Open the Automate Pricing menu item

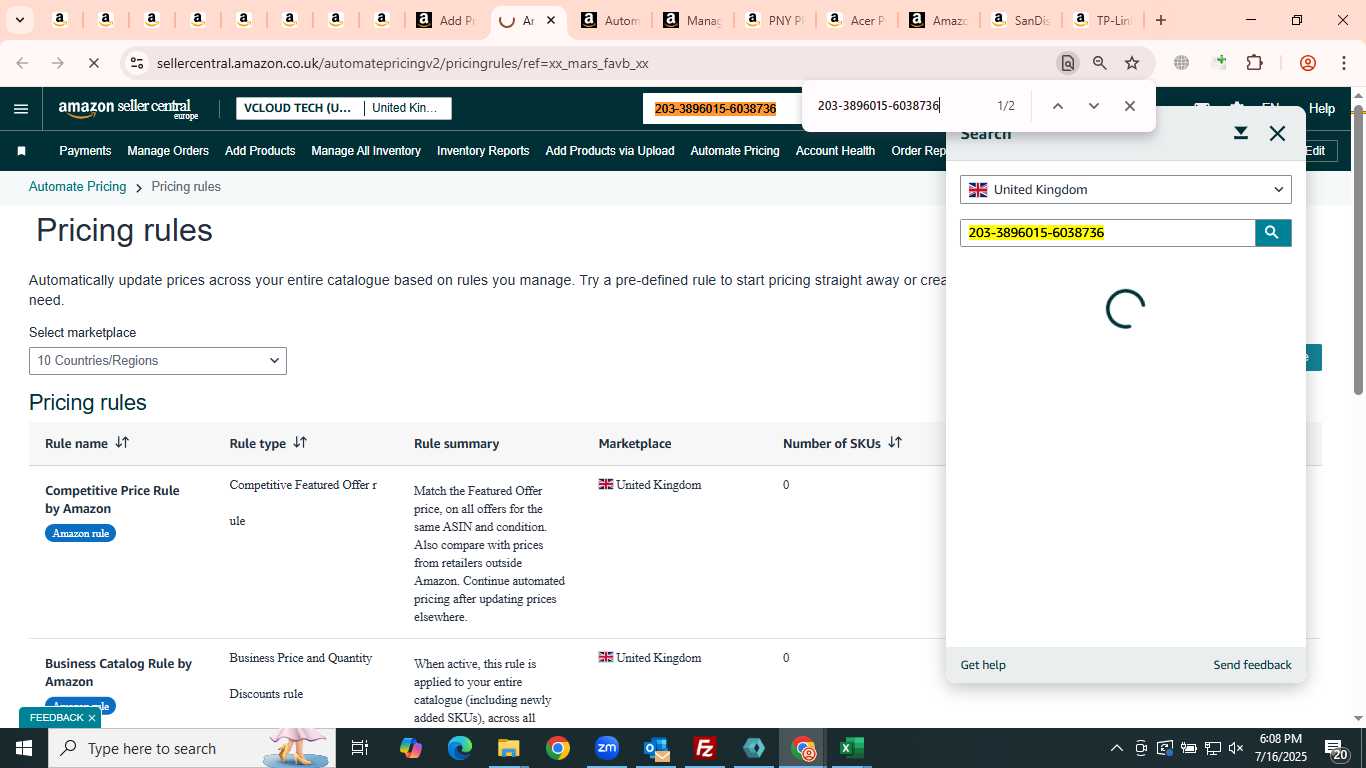tap(735, 151)
